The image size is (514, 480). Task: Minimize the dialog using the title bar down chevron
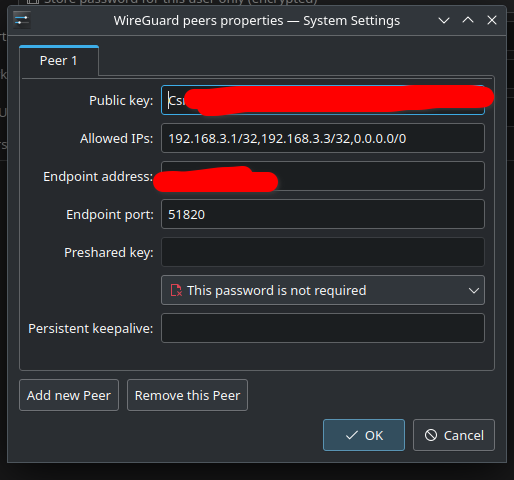click(x=444, y=20)
